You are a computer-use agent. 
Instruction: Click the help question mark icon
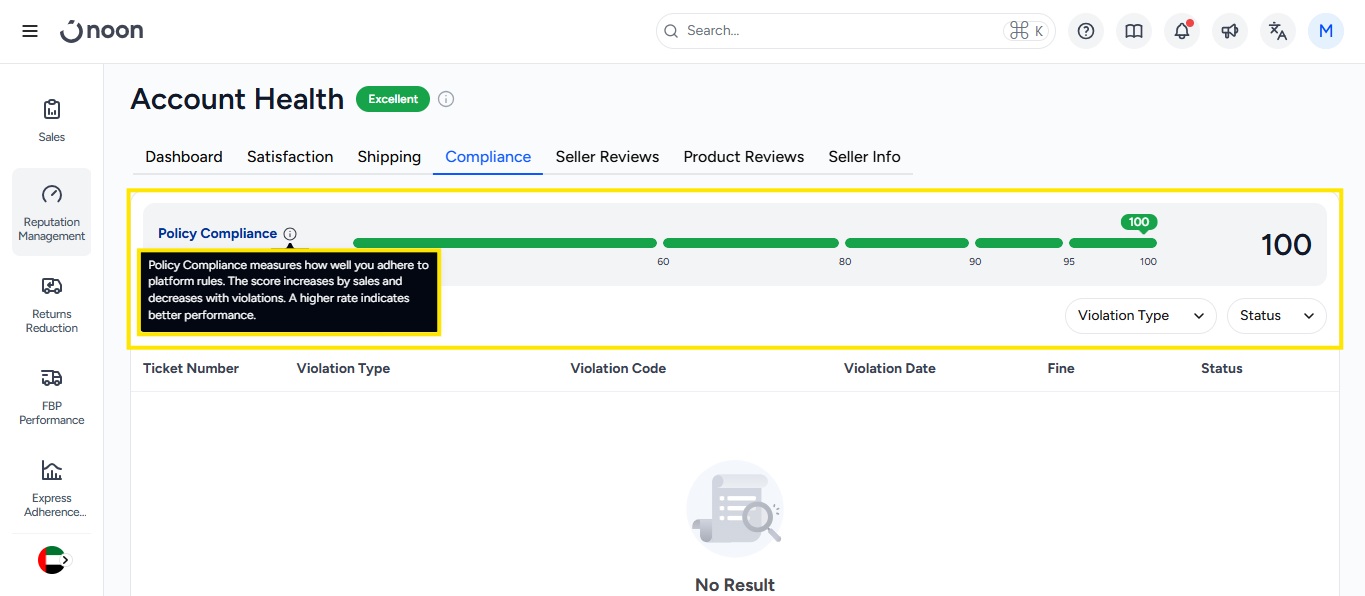1086,31
